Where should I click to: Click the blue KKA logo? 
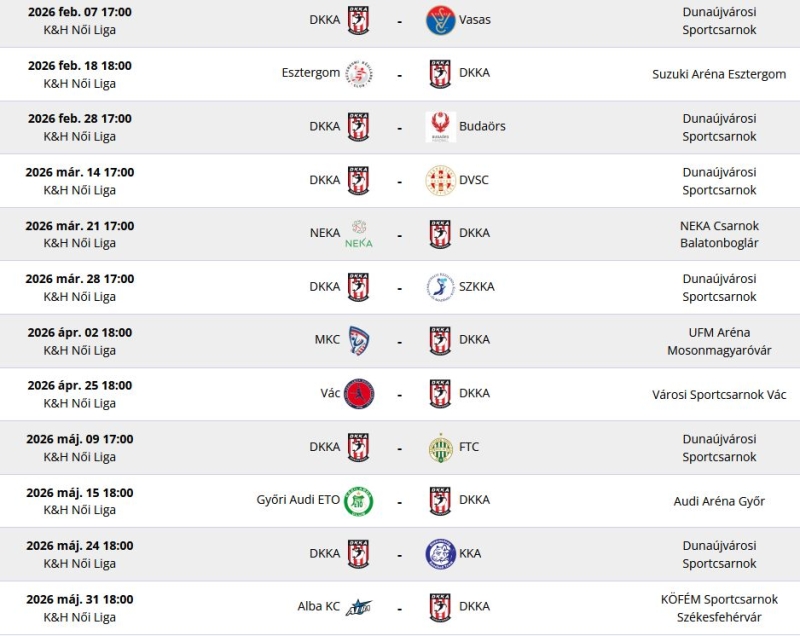point(440,554)
